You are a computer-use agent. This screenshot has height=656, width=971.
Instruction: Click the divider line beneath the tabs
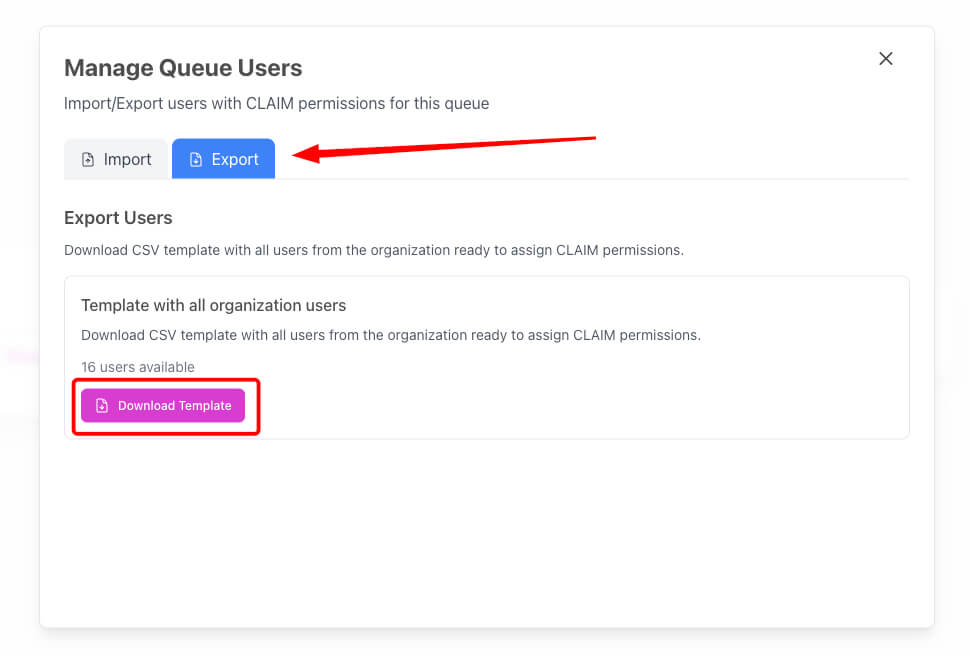[x=591, y=179]
